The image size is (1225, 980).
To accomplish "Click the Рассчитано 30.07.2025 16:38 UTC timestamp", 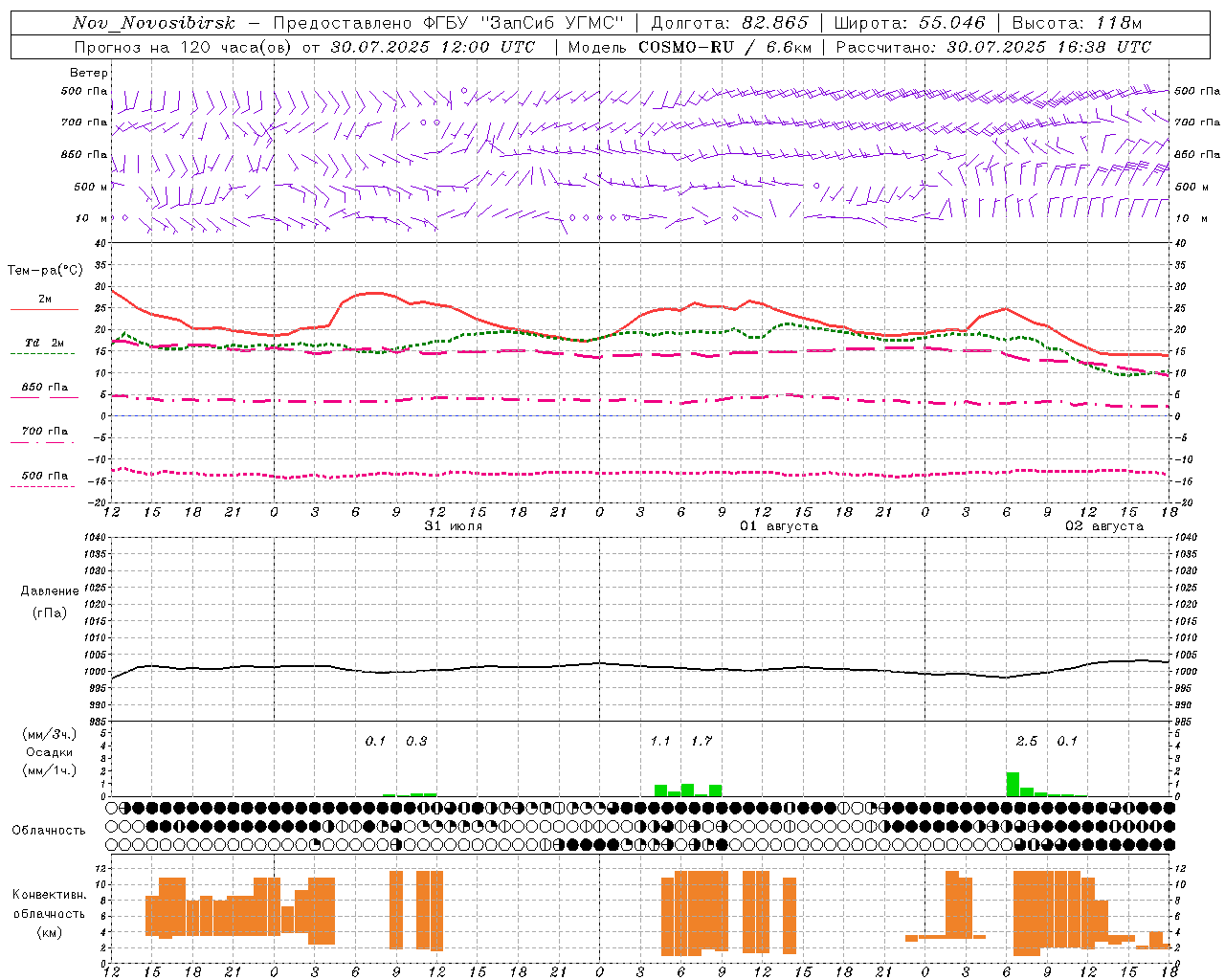I will tap(993, 47).
